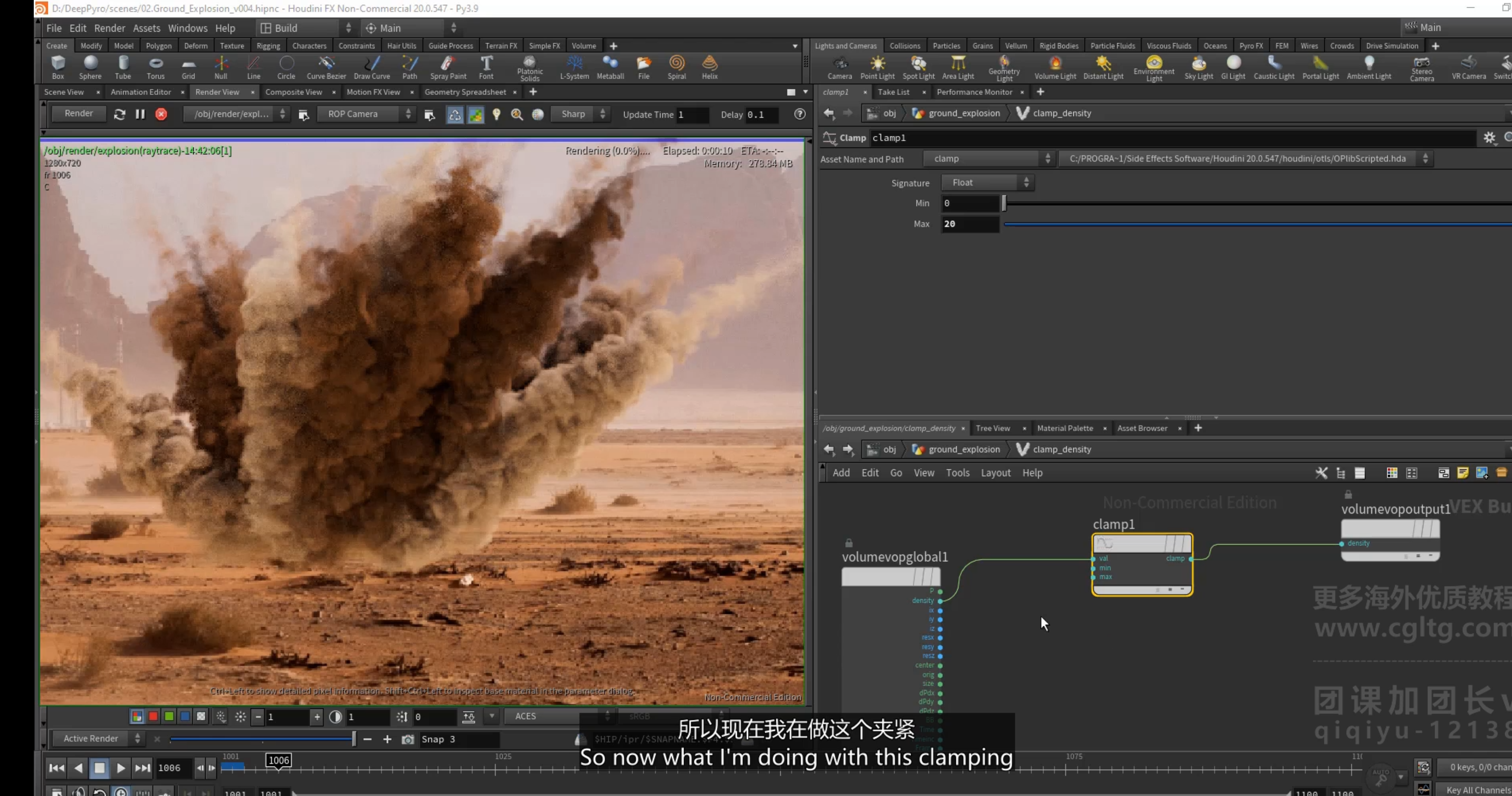Create an Environment Light
This screenshot has height=796, width=1512.
pyautogui.click(x=1154, y=68)
